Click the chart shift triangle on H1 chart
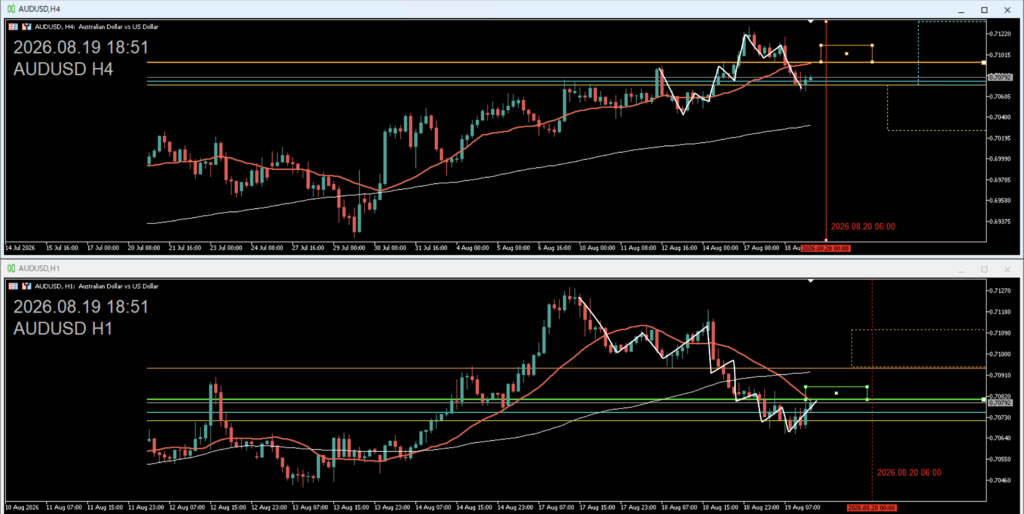 click(x=810, y=281)
